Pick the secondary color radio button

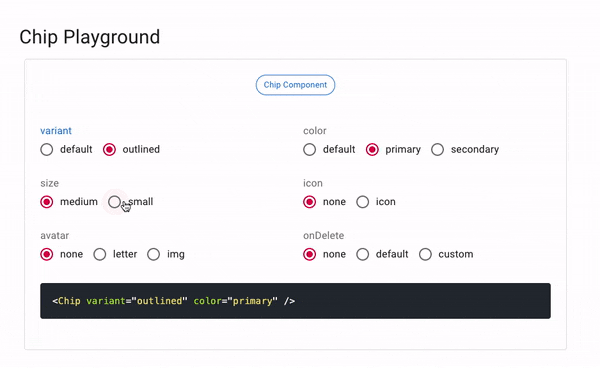(x=437, y=149)
